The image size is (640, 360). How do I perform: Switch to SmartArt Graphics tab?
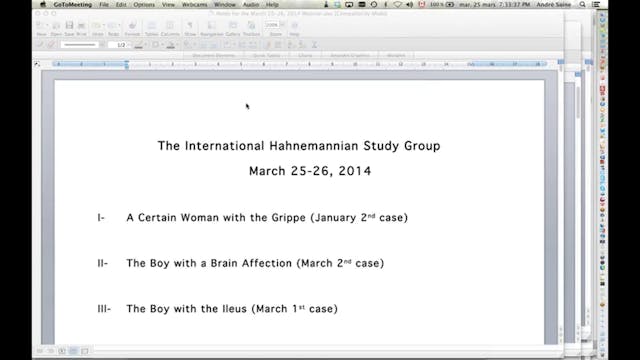350,56
